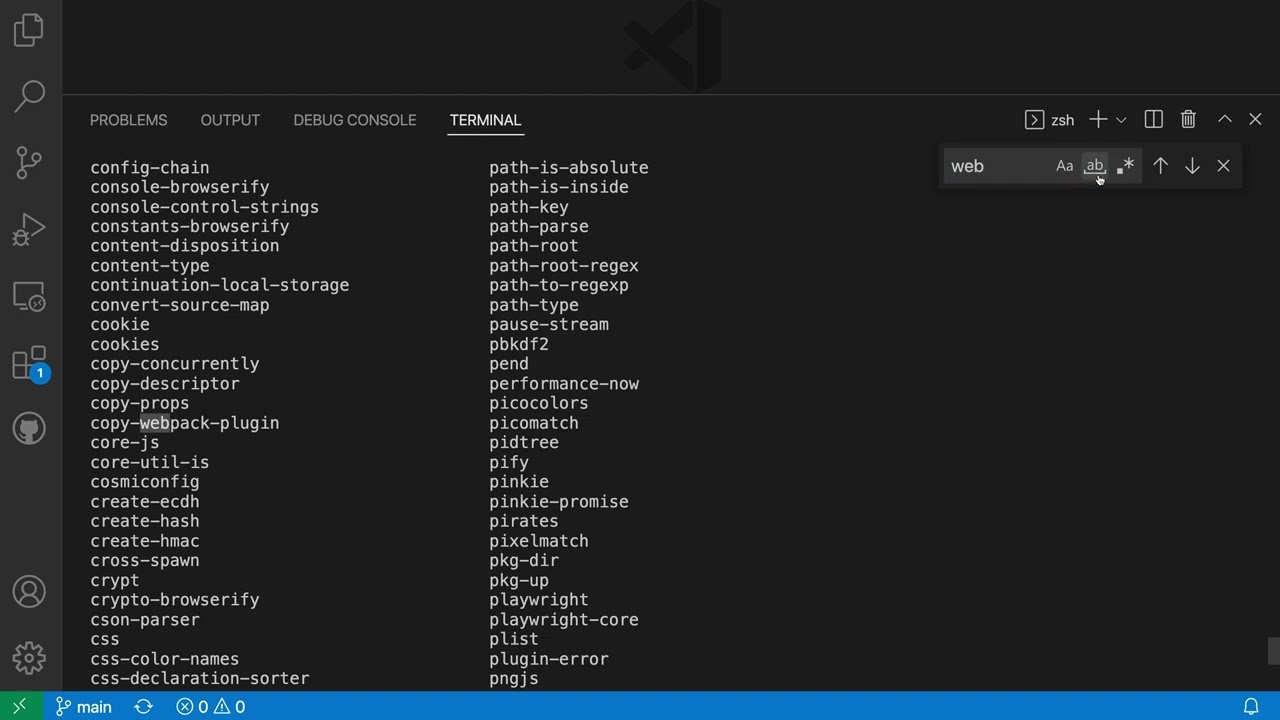Open the launch profile dropdown chevron

pos(1121,120)
